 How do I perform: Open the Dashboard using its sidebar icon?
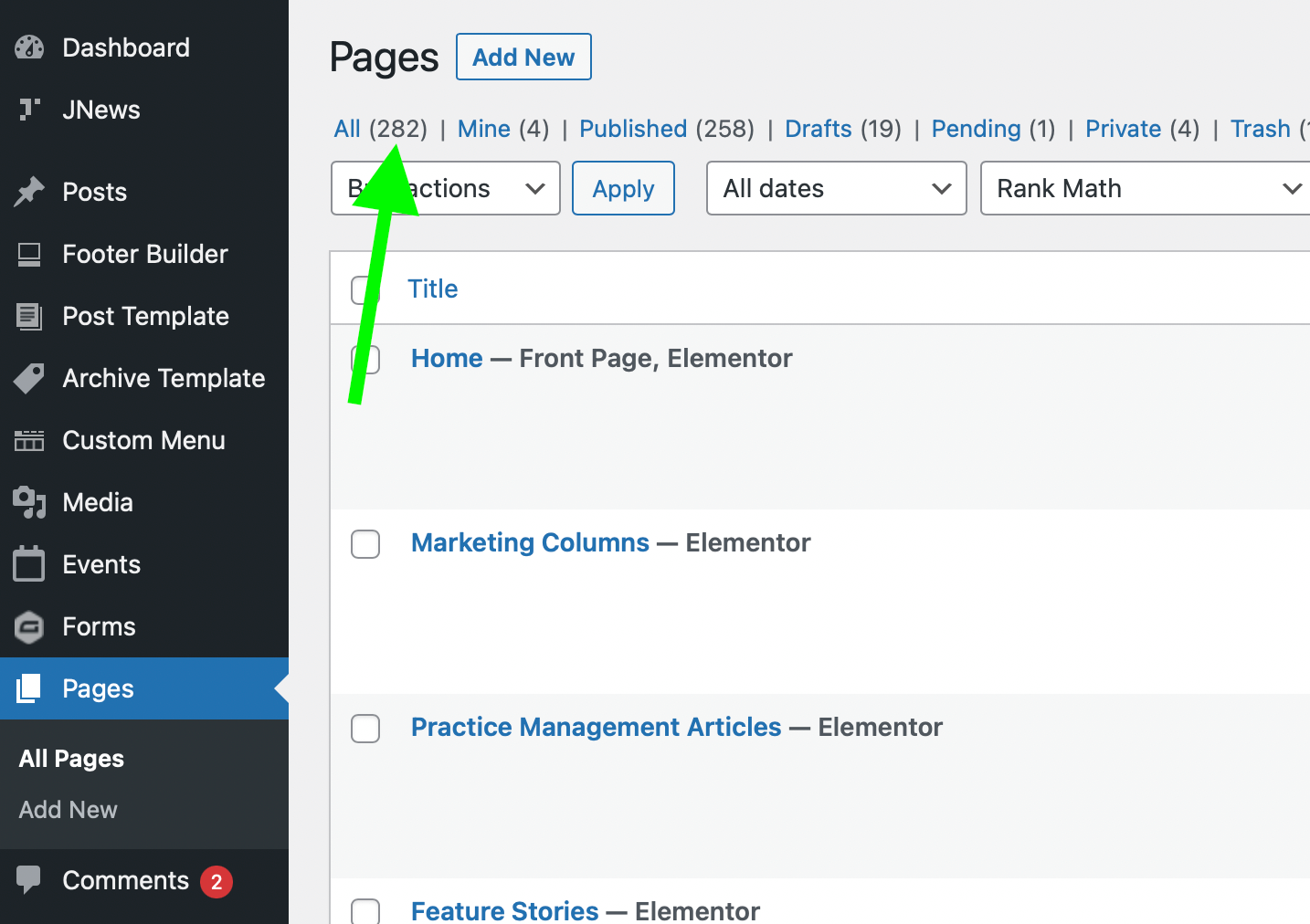(28, 47)
